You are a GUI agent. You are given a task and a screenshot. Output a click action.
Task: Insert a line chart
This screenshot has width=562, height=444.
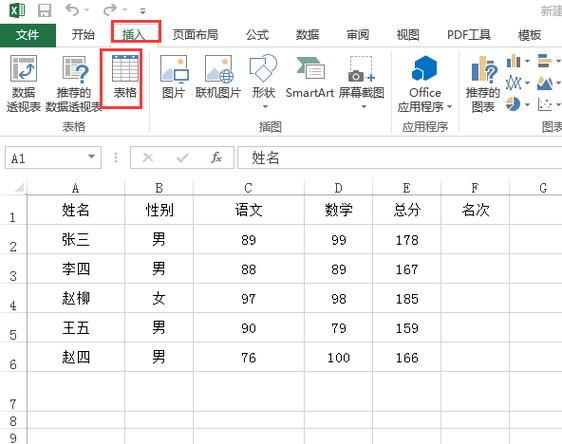click(x=514, y=83)
